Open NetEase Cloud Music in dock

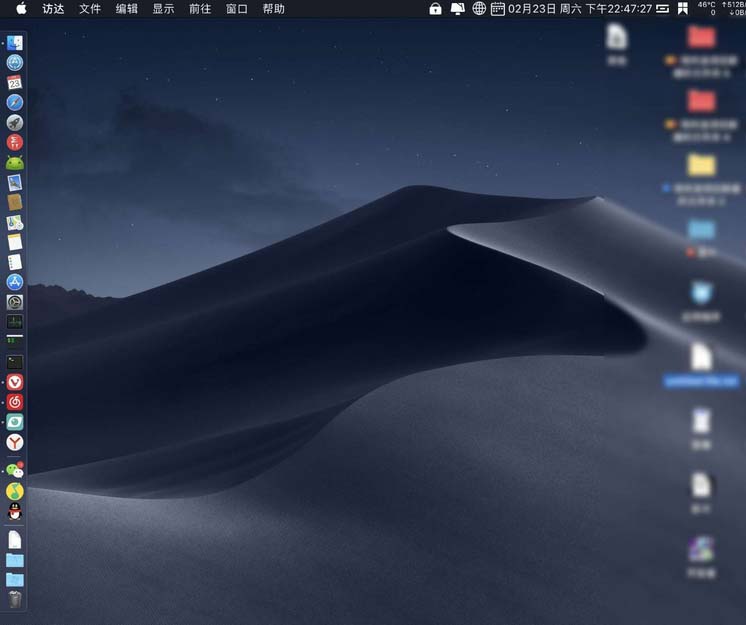pyautogui.click(x=15, y=402)
